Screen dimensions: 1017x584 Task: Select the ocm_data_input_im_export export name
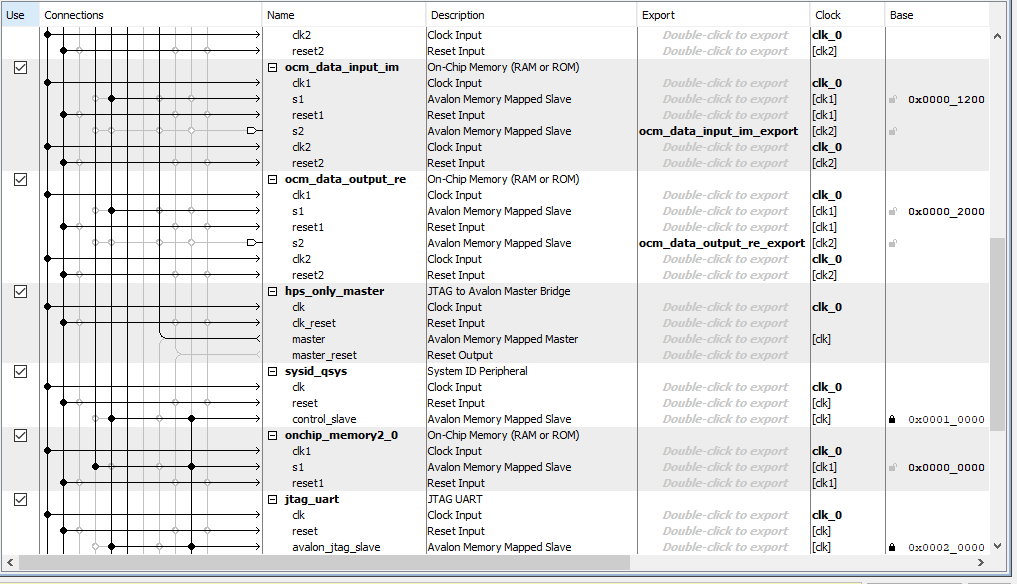(x=719, y=131)
